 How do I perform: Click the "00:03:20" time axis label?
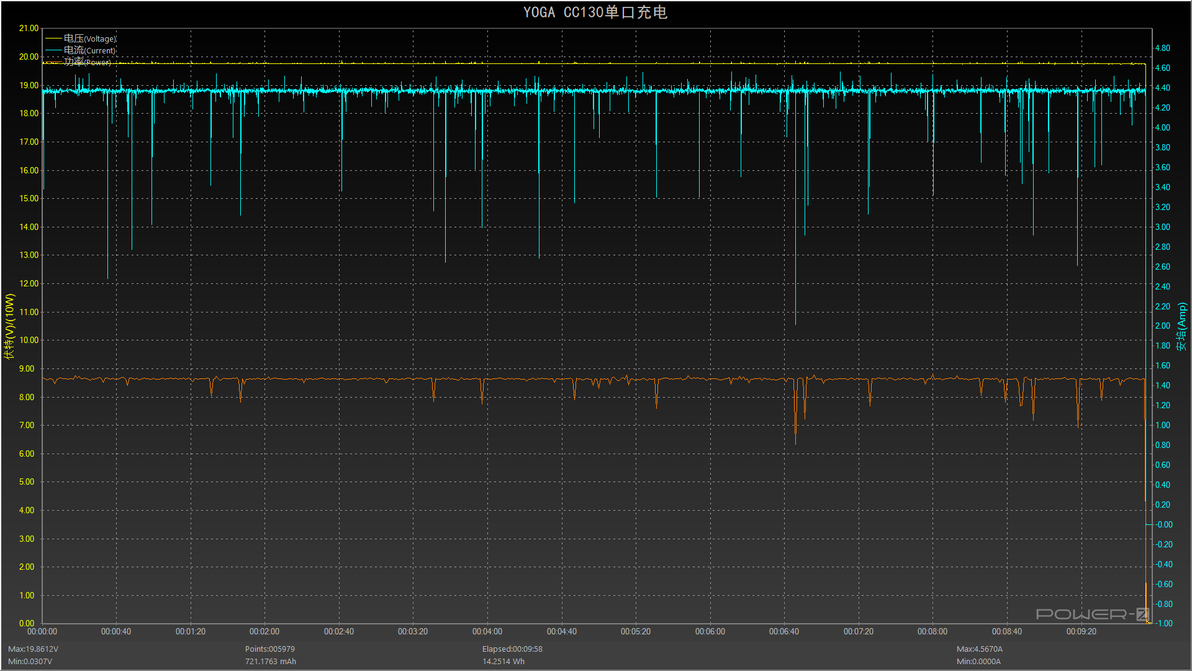413,631
